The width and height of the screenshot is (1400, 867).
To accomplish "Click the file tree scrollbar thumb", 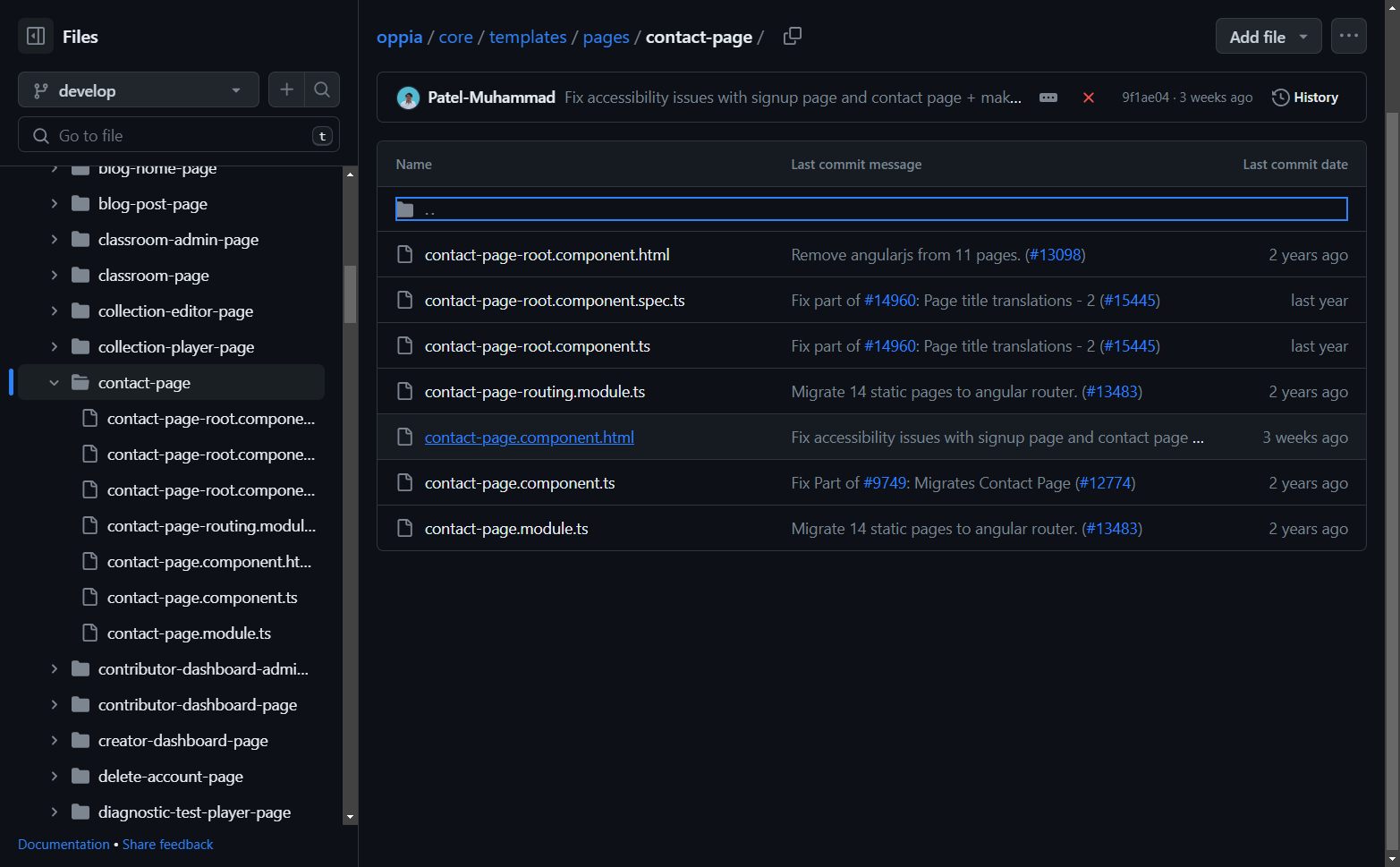I will click(350, 294).
